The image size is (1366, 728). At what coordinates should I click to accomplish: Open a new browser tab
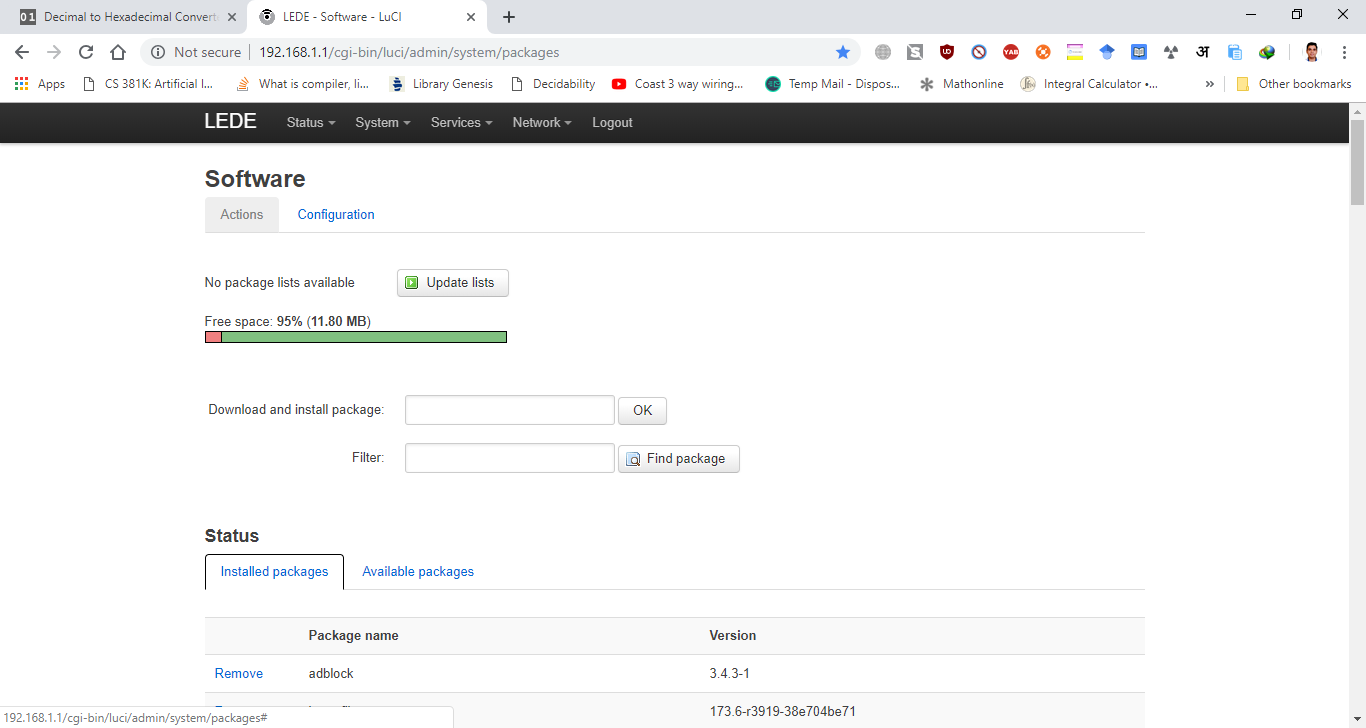pos(509,16)
